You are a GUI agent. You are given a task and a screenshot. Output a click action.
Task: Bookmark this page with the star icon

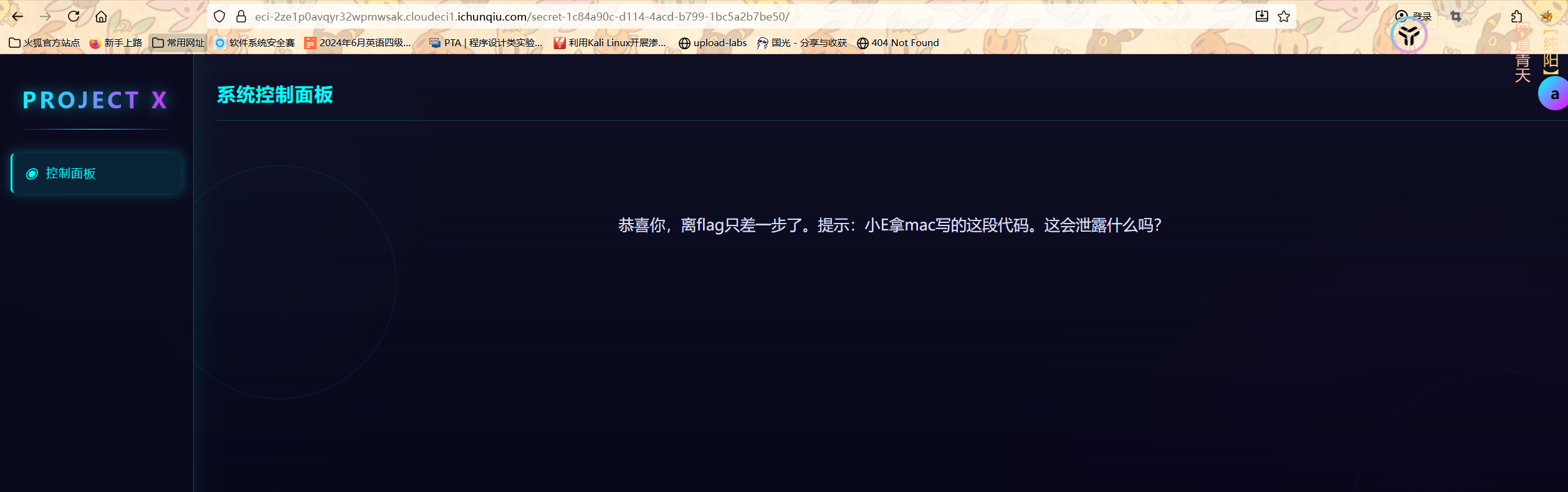1284,16
